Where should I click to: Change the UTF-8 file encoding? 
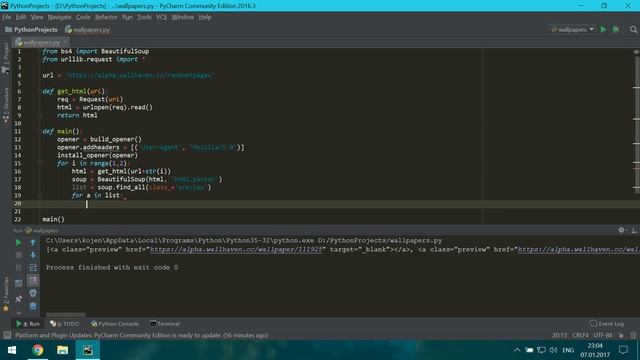coord(603,335)
